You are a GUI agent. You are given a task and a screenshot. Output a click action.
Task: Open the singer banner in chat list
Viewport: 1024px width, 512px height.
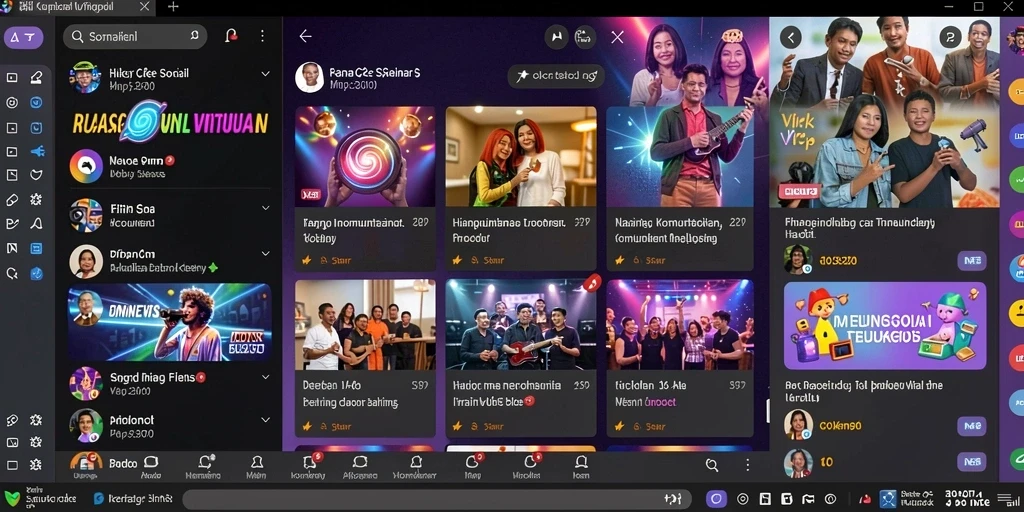tap(170, 323)
